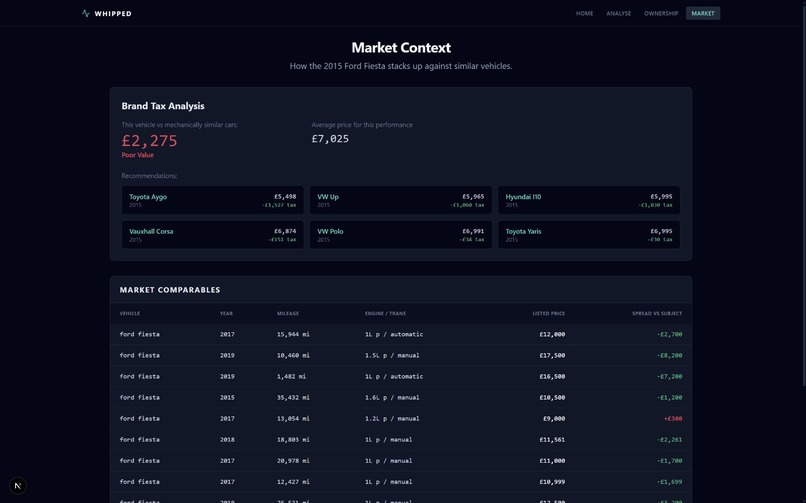Click the -£1,699 spread value
This screenshot has height=503, width=806.
669,482
